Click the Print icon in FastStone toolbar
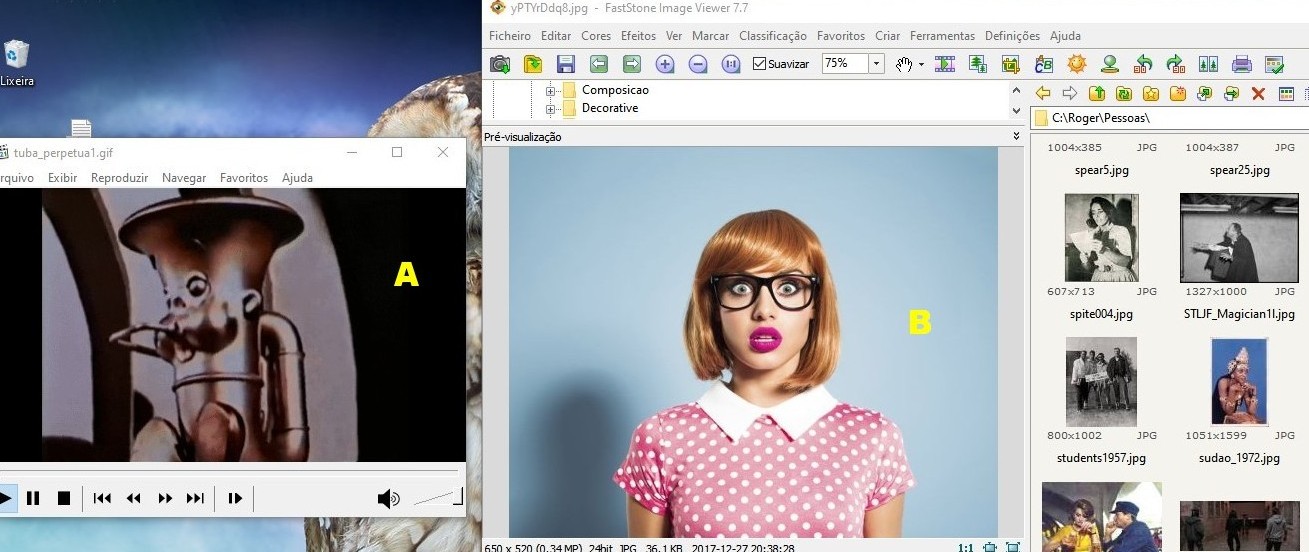The width and height of the screenshot is (1309, 552). pyautogui.click(x=1241, y=64)
